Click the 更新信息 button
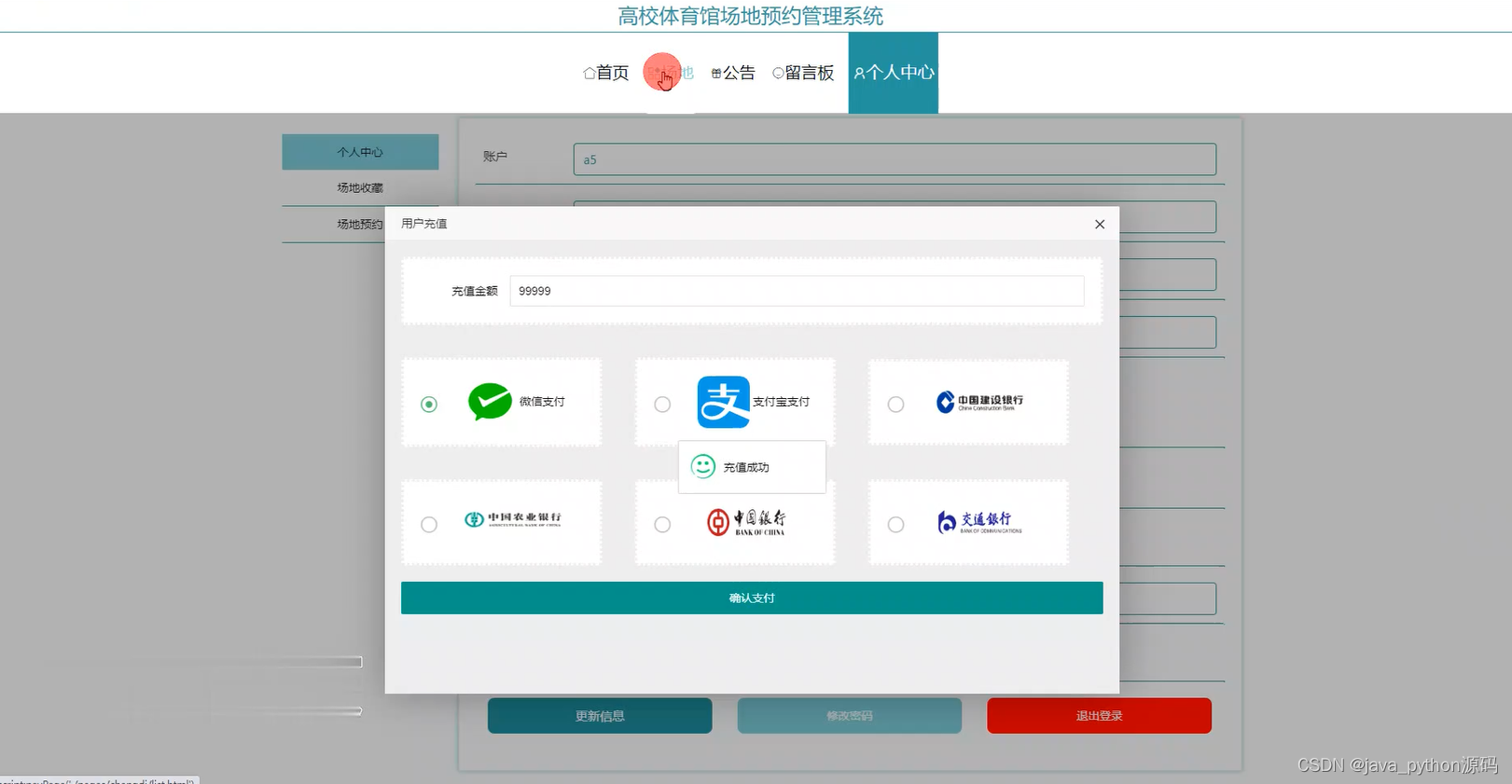The image size is (1512, 784). point(600,716)
